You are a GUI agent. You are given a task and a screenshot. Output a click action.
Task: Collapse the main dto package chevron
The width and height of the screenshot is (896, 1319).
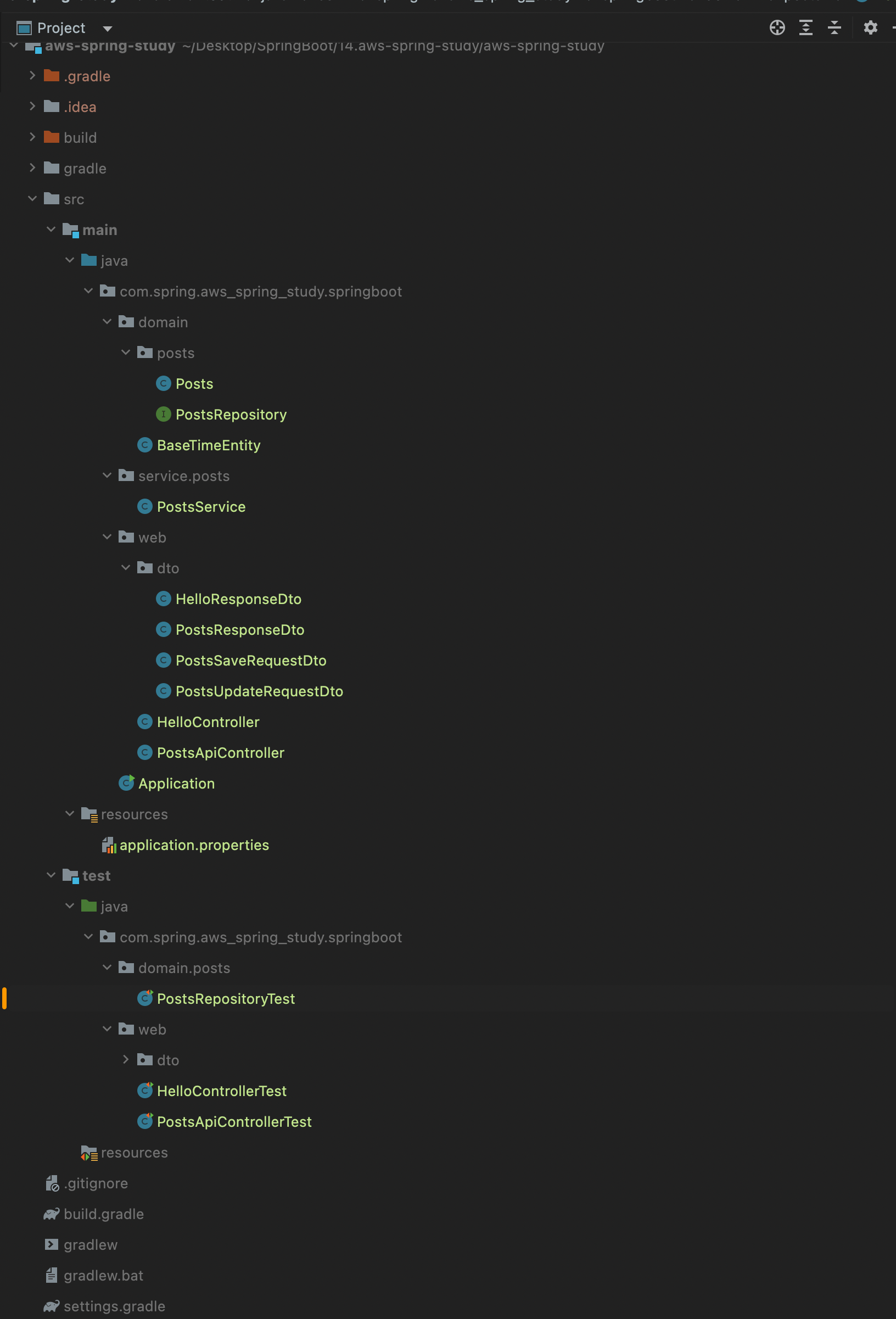click(x=125, y=568)
